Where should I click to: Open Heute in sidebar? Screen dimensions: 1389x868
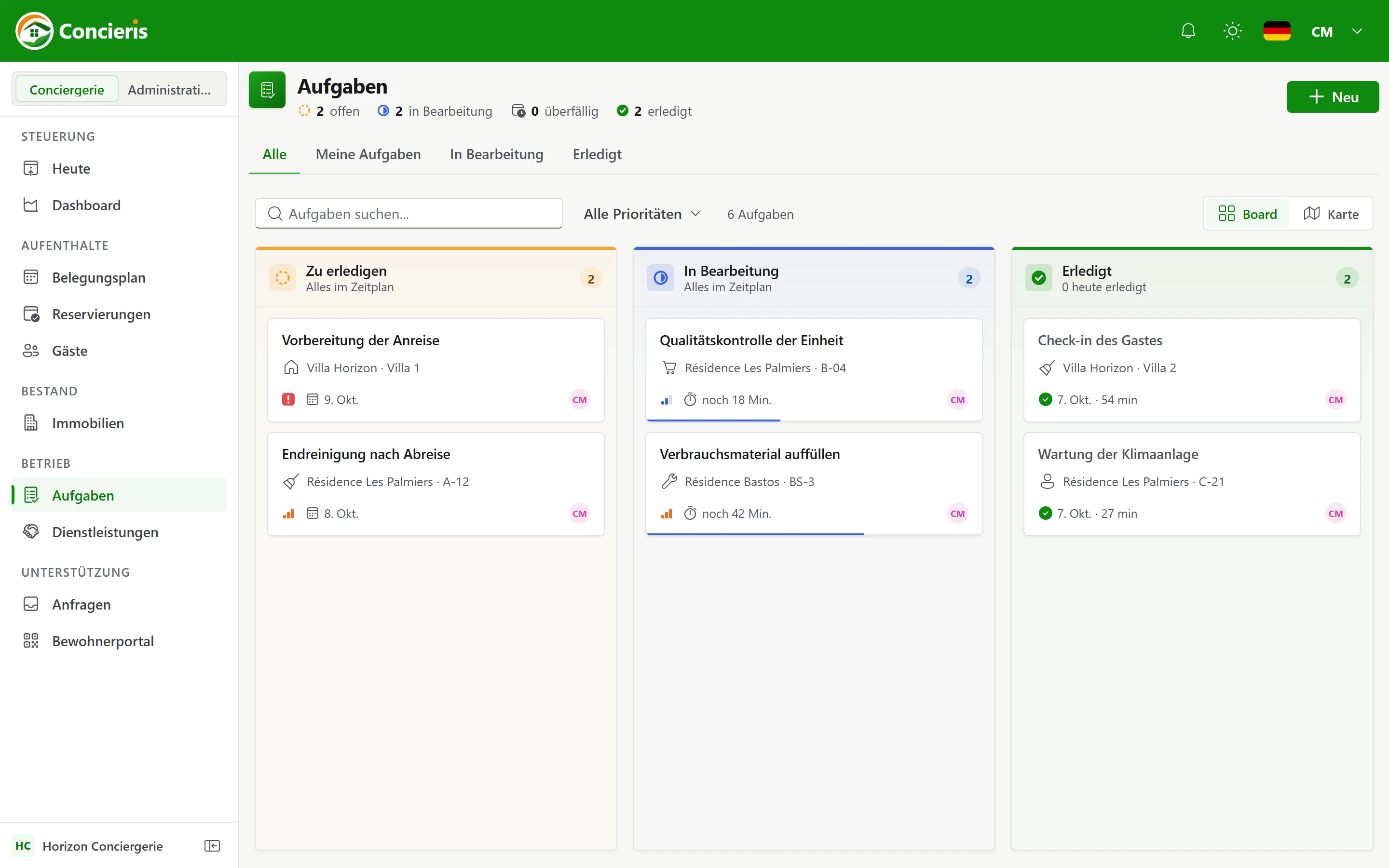click(x=119, y=168)
